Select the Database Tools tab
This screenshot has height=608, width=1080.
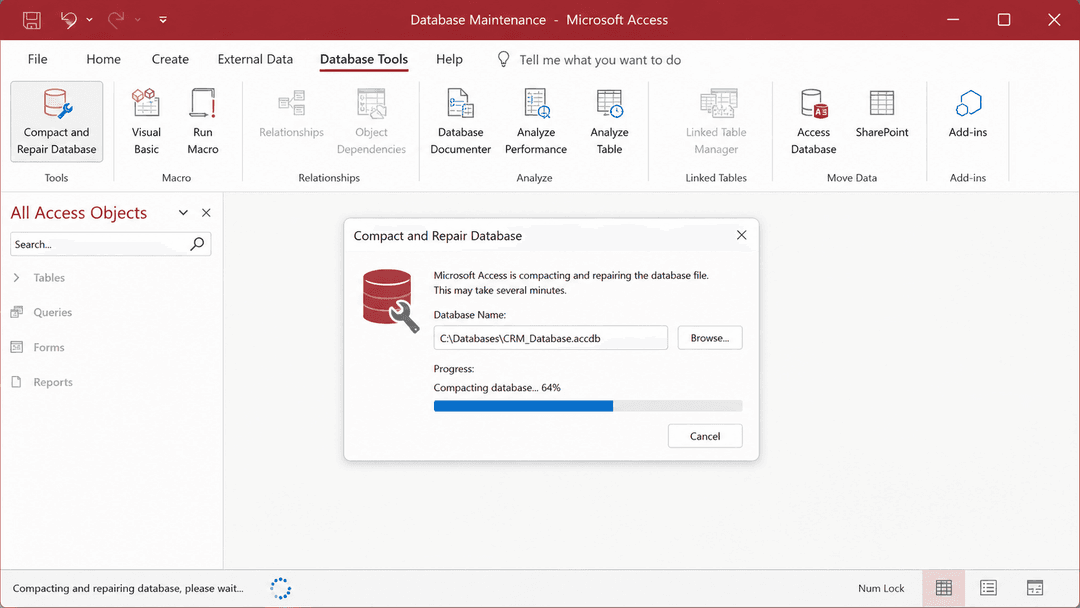pos(364,59)
